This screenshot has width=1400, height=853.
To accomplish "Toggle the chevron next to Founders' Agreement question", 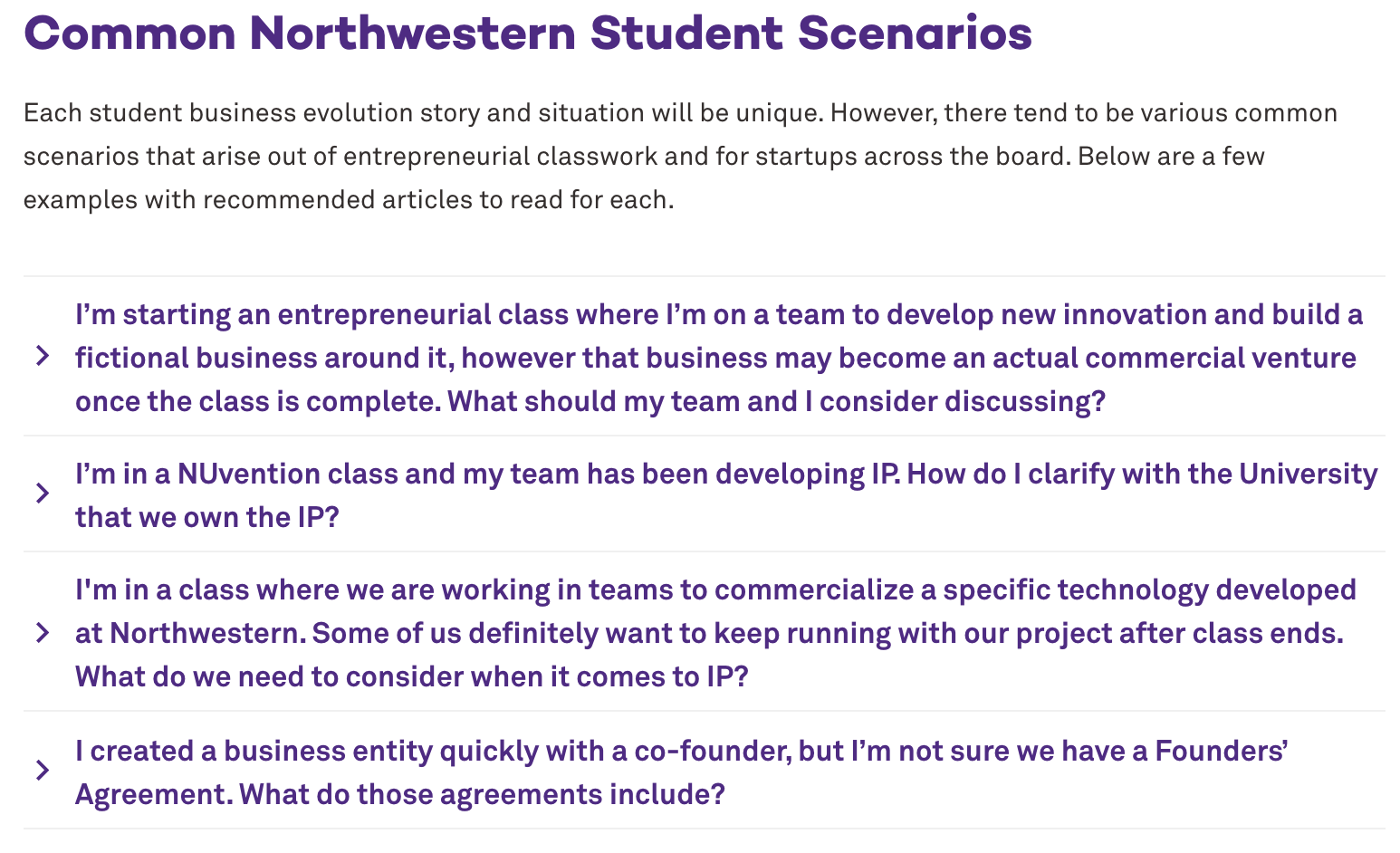I will [x=42, y=771].
